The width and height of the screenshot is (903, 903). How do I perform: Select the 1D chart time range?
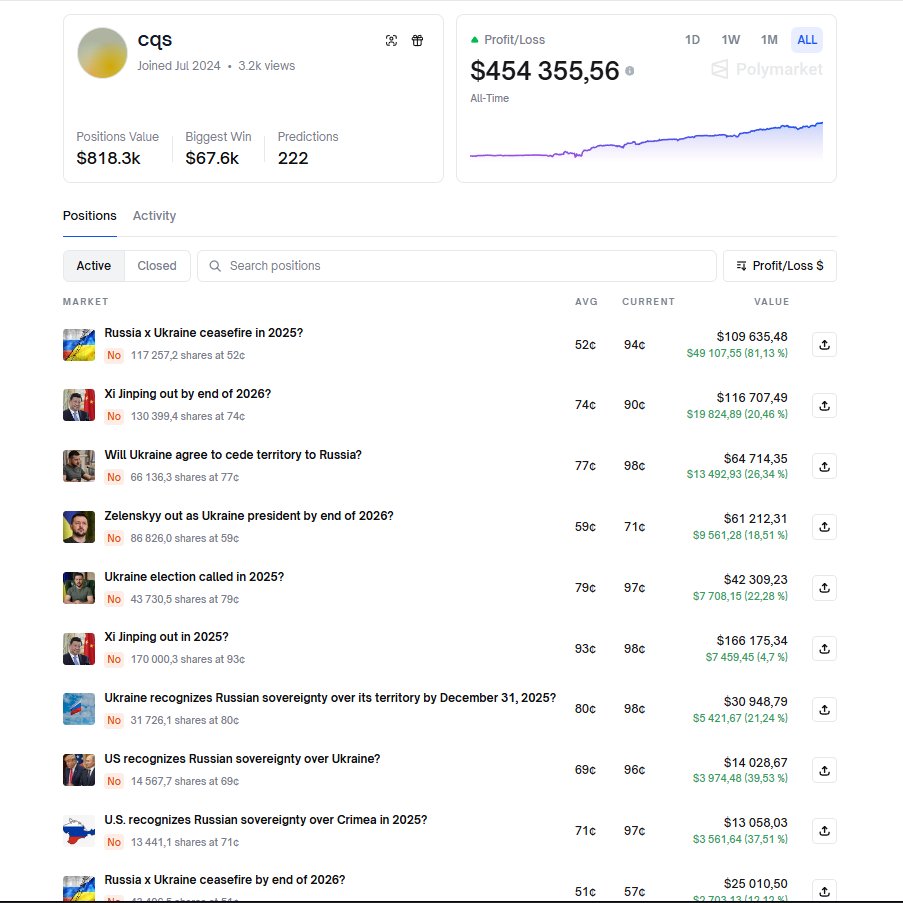[692, 40]
